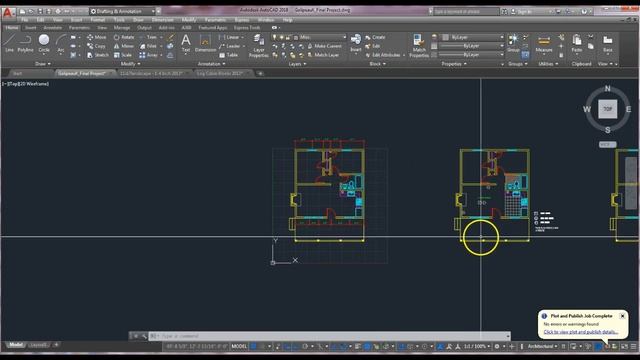This screenshot has height=360, width=640.
Task: Select the Text tool
Action: 186,43
